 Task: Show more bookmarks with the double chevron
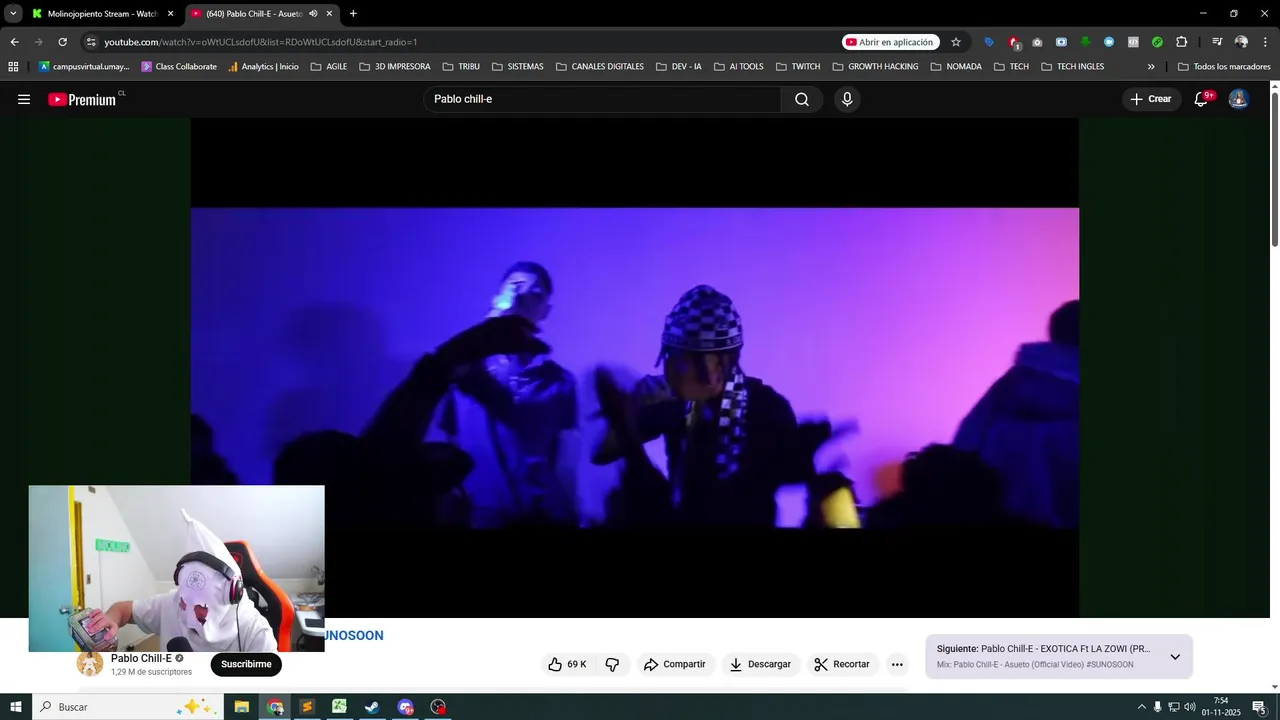point(1151,67)
